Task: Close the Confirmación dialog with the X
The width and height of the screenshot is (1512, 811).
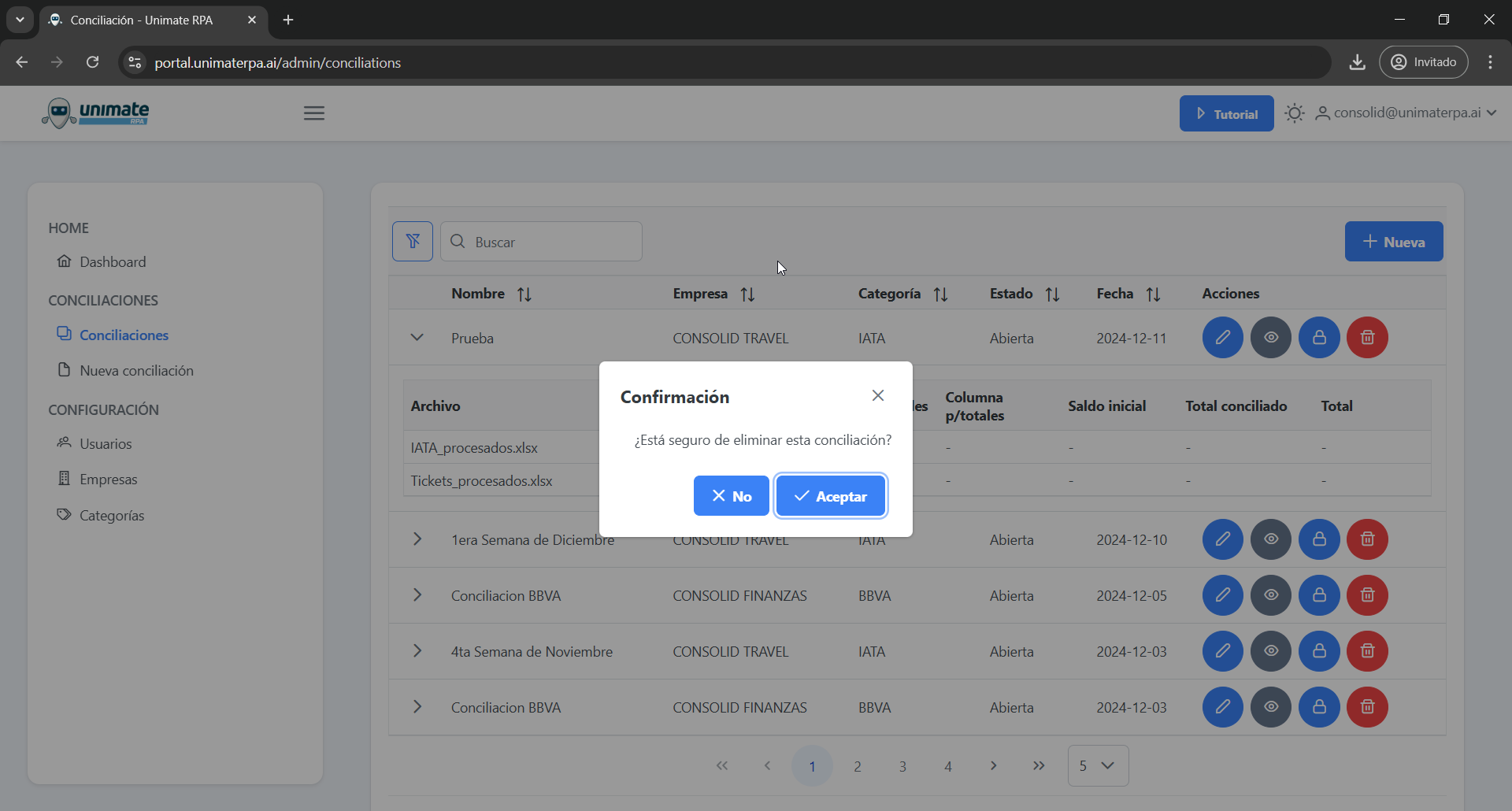Action: [x=878, y=395]
